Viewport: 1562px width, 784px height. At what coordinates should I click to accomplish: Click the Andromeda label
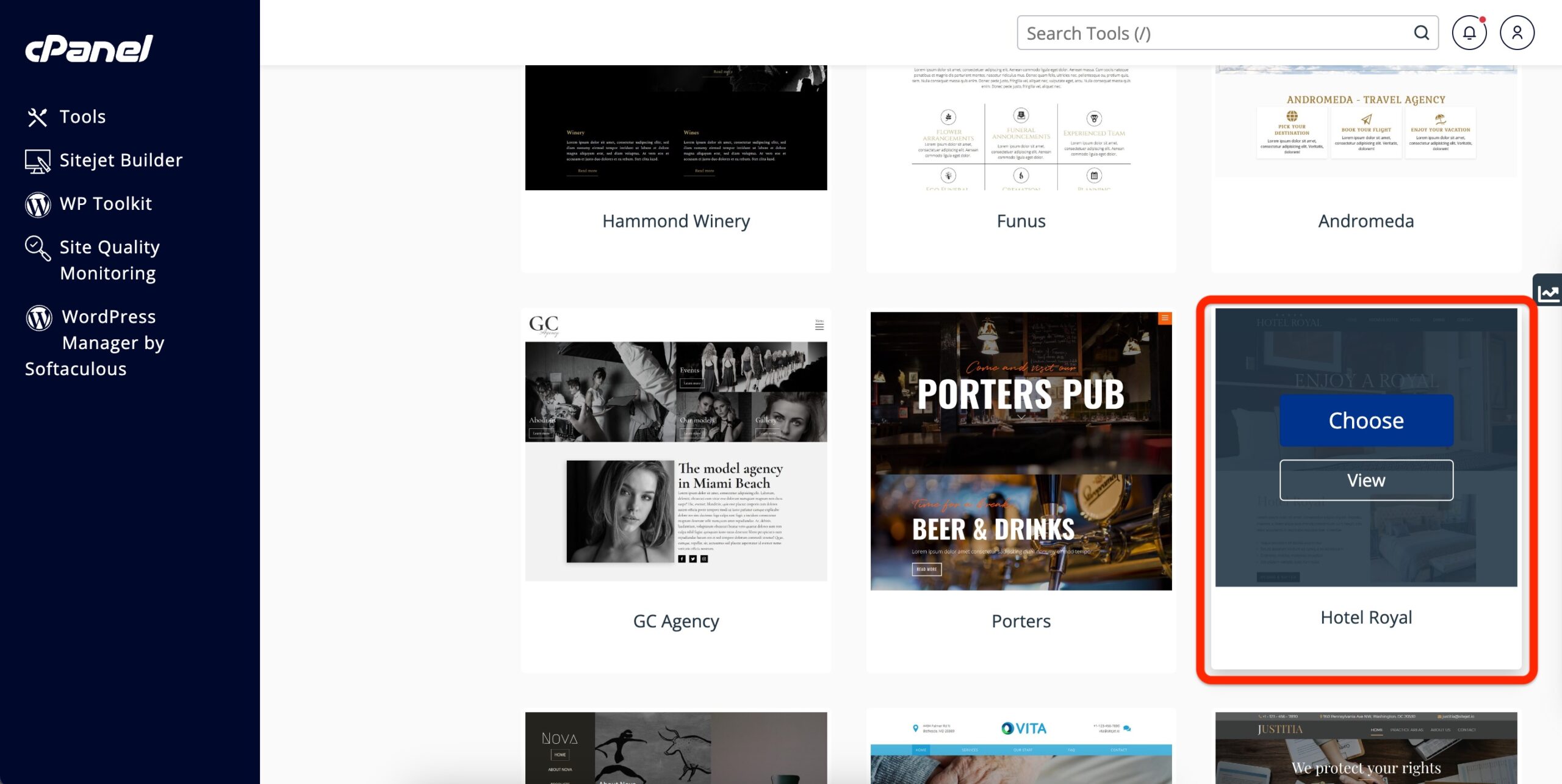coord(1366,221)
